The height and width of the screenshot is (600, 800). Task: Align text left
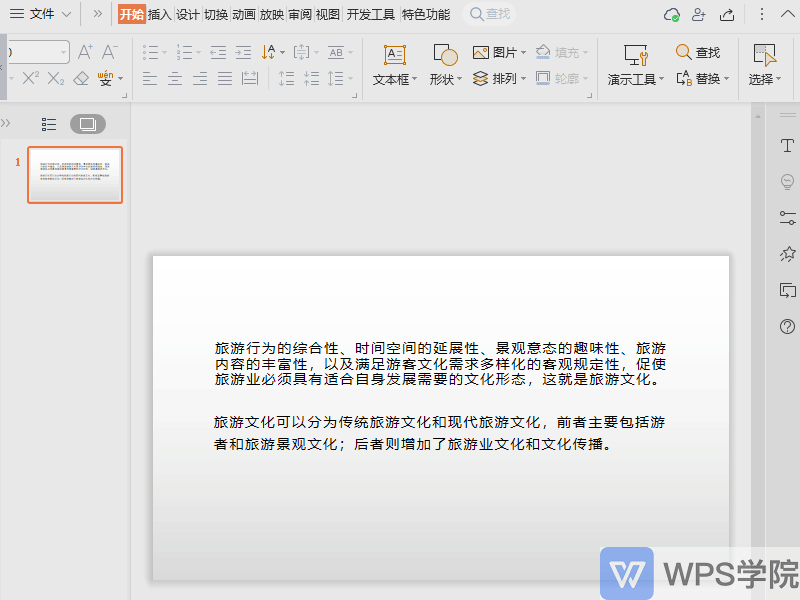149,79
